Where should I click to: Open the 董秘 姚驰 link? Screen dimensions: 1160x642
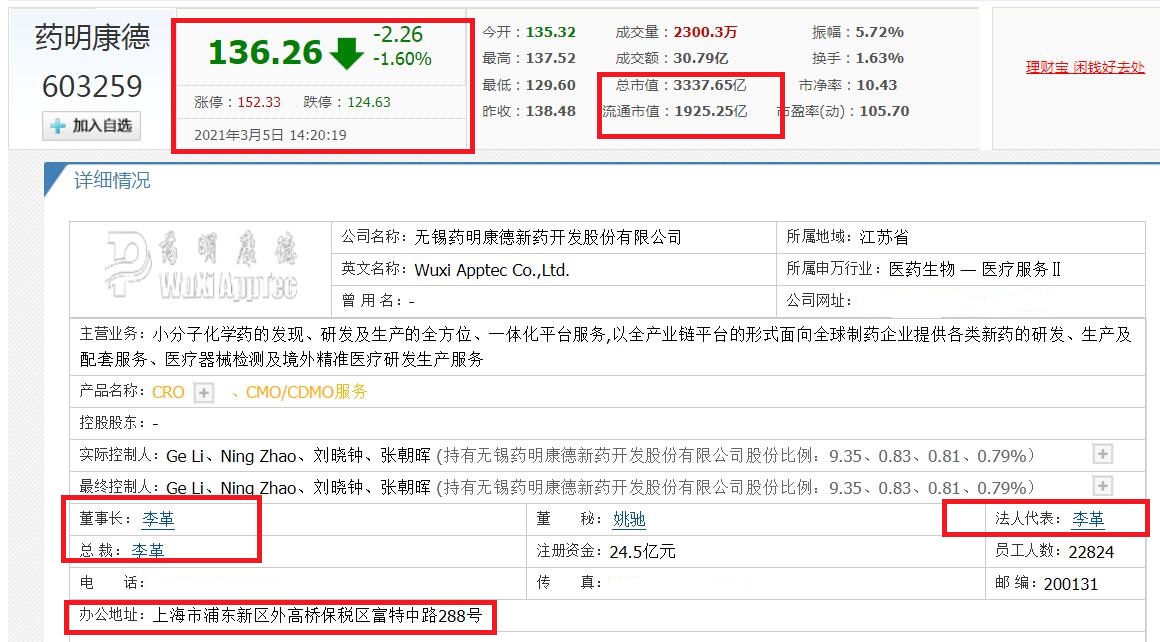tap(629, 519)
